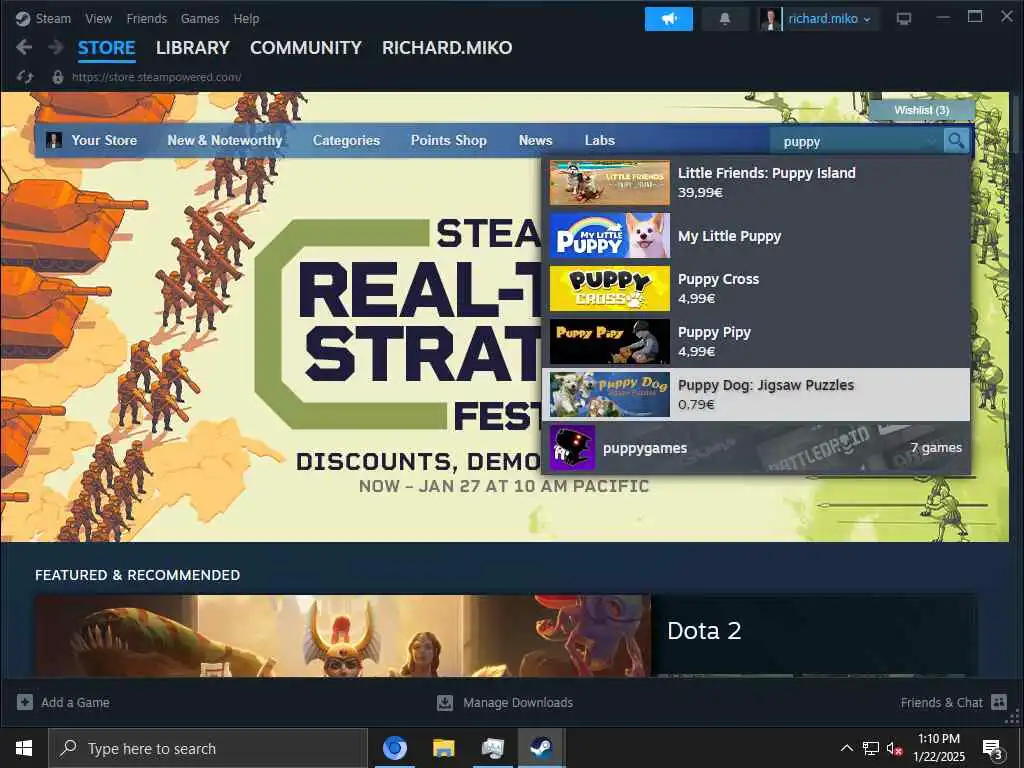The image size is (1024, 768).
Task: Click the Windows taskbar search box
Action: (x=208, y=748)
